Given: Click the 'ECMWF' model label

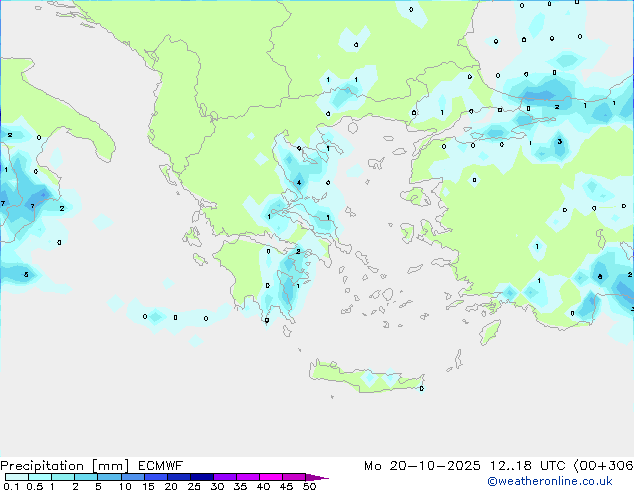Looking at the screenshot, I should pyautogui.click(x=161, y=466).
